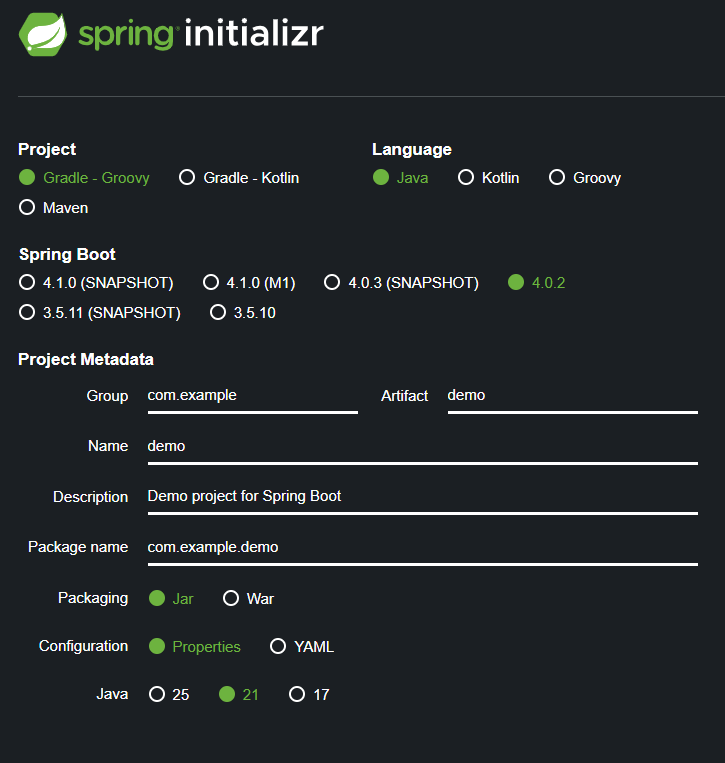
Task: Pick Spring Boot 4.0.3 (SNAPSHOT)
Action: [401, 283]
